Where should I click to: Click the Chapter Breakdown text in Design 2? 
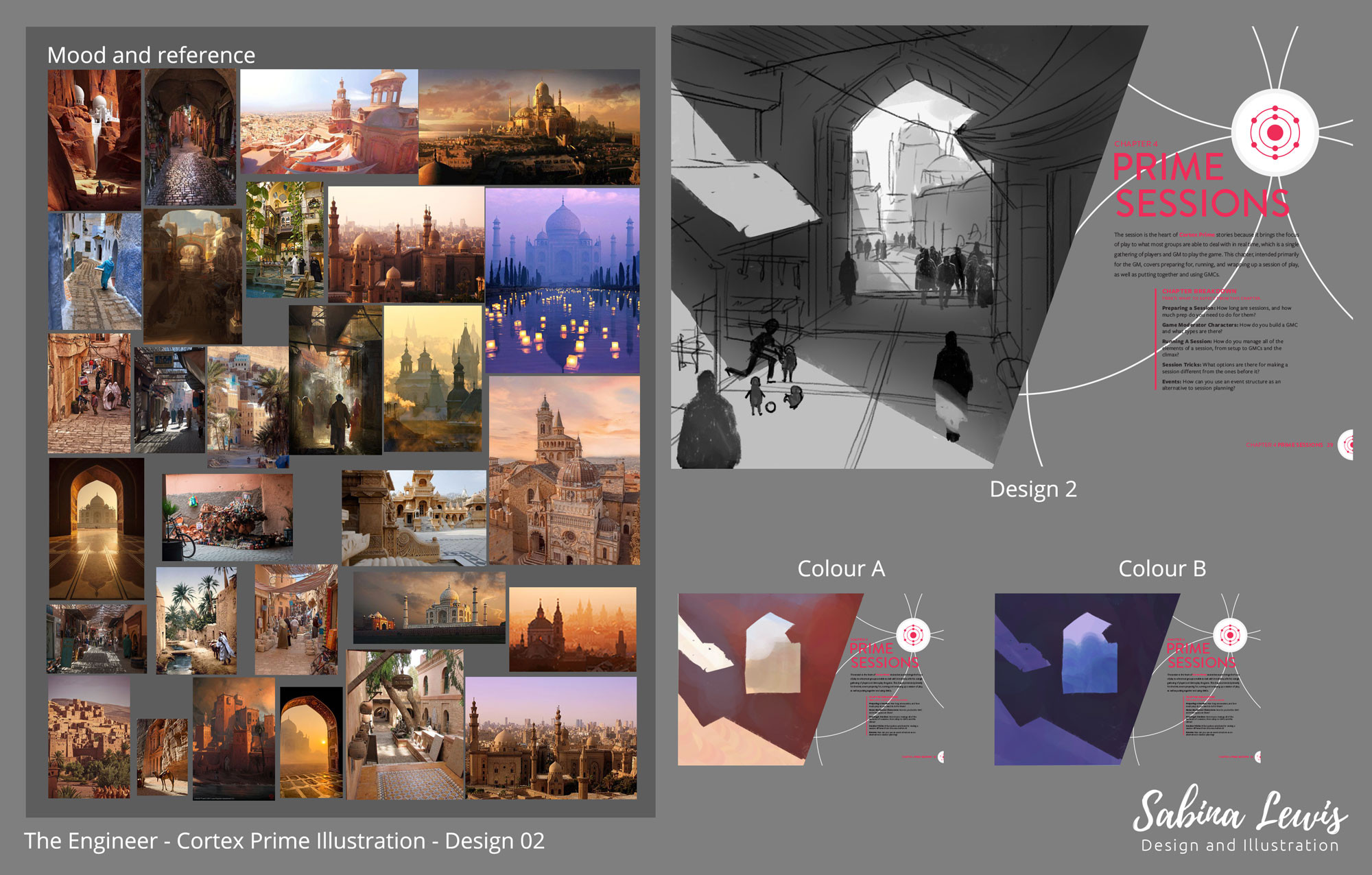(1198, 291)
